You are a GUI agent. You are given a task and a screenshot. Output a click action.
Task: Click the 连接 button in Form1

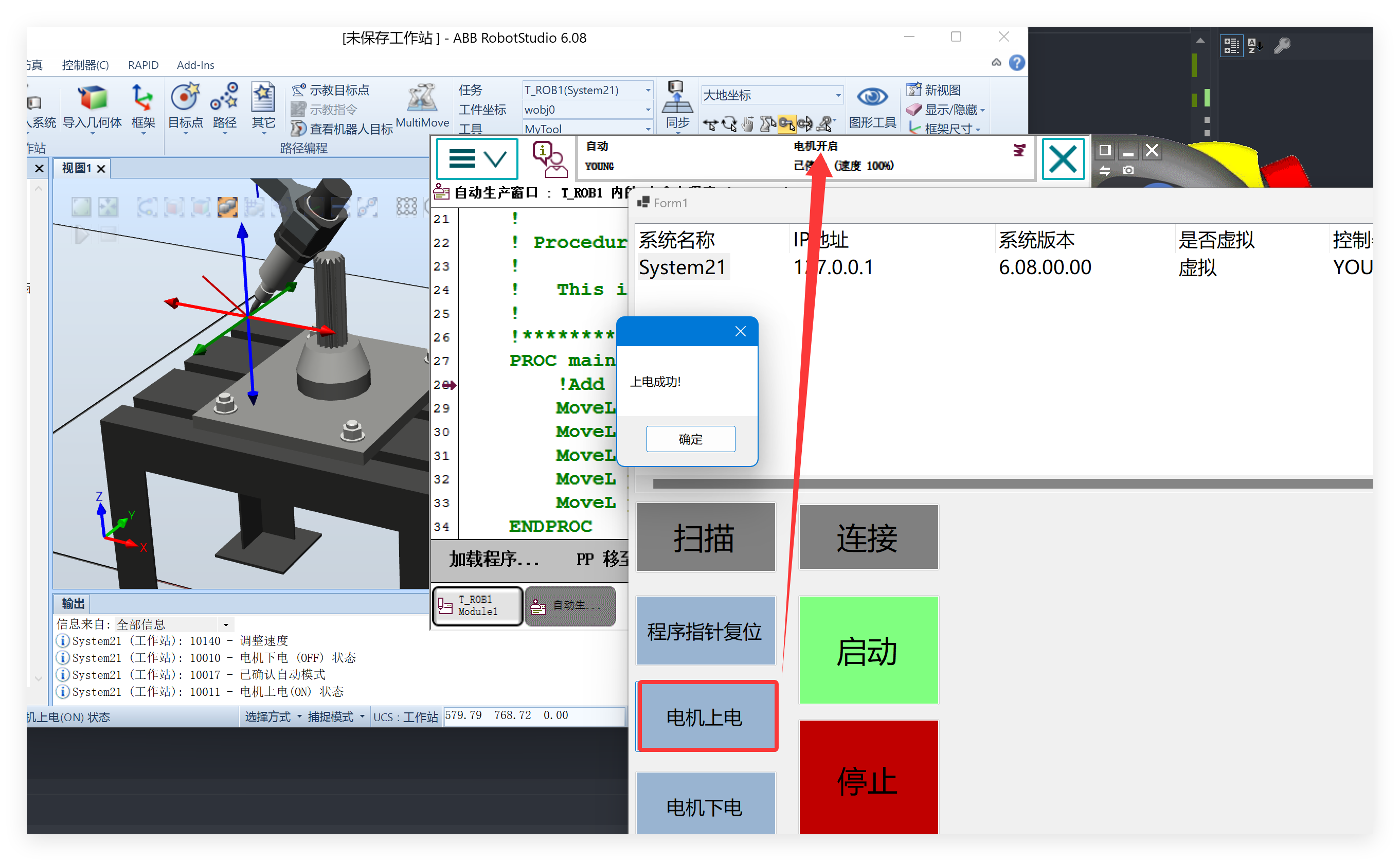(x=868, y=538)
